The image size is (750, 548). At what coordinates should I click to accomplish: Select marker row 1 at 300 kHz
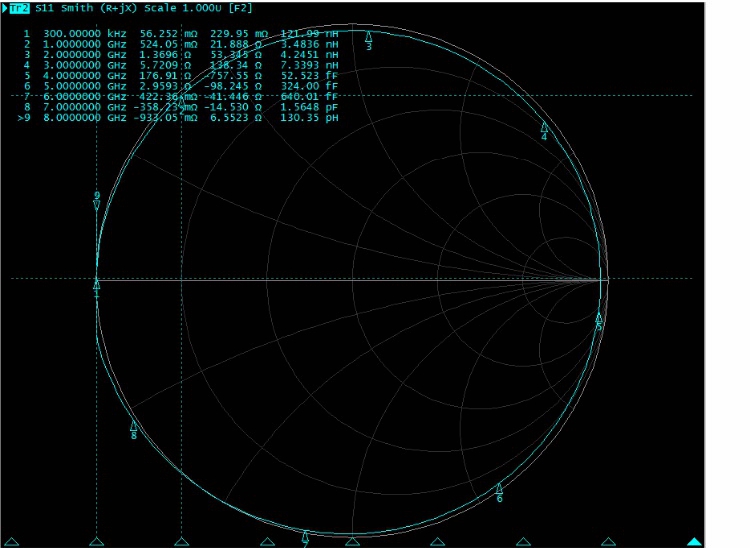pos(180,33)
